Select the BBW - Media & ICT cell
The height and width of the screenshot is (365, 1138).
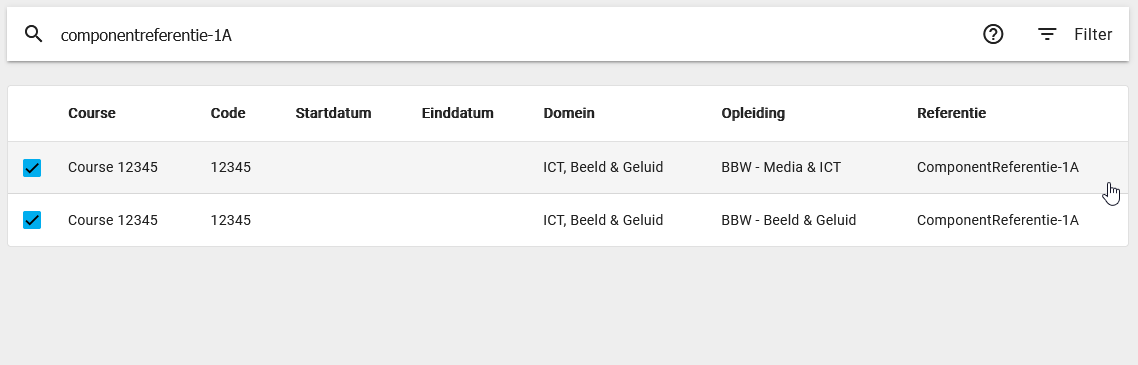(x=781, y=168)
